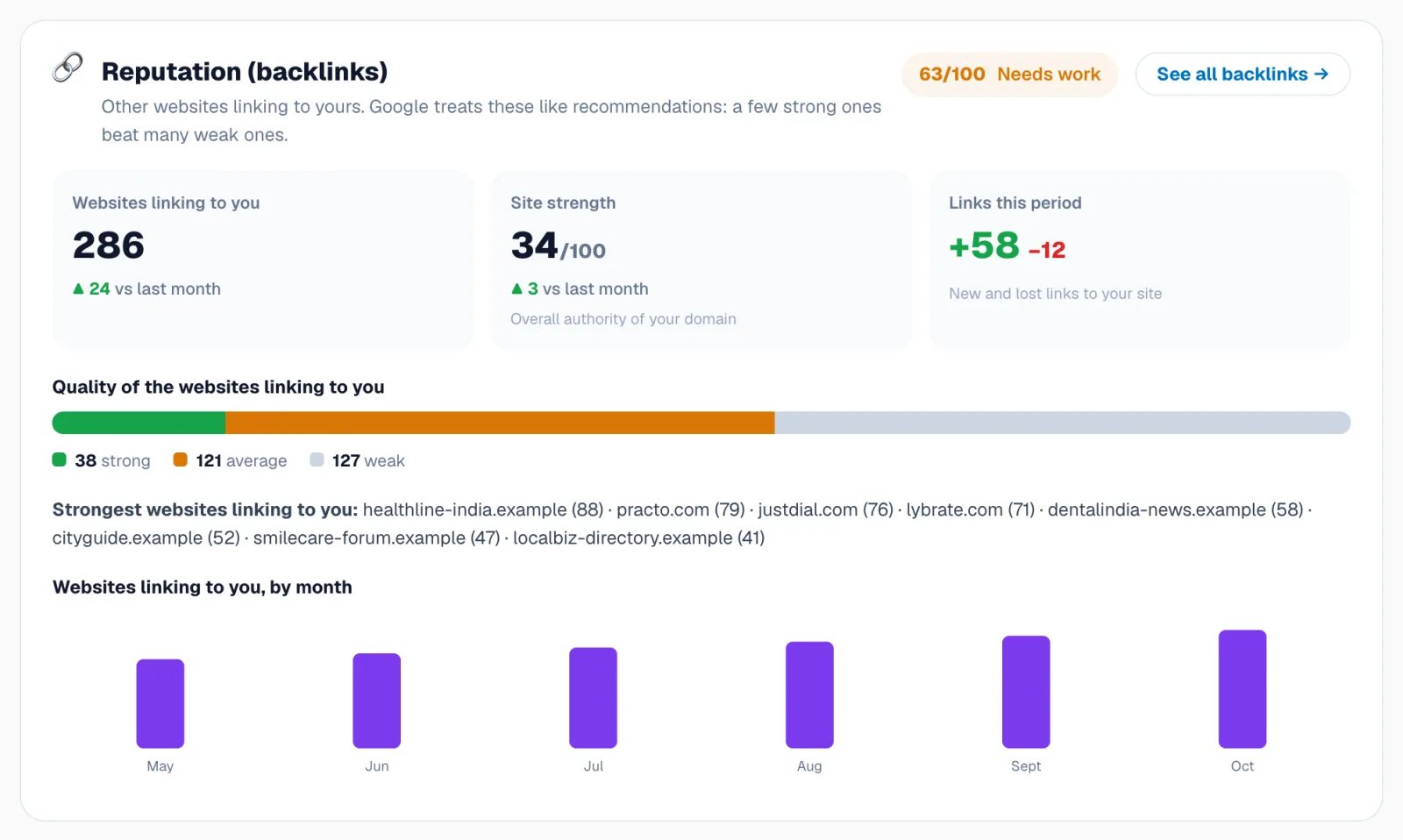The image size is (1403, 840).
Task: Select the Jul bar in monthly chart
Action: pyautogui.click(x=594, y=698)
